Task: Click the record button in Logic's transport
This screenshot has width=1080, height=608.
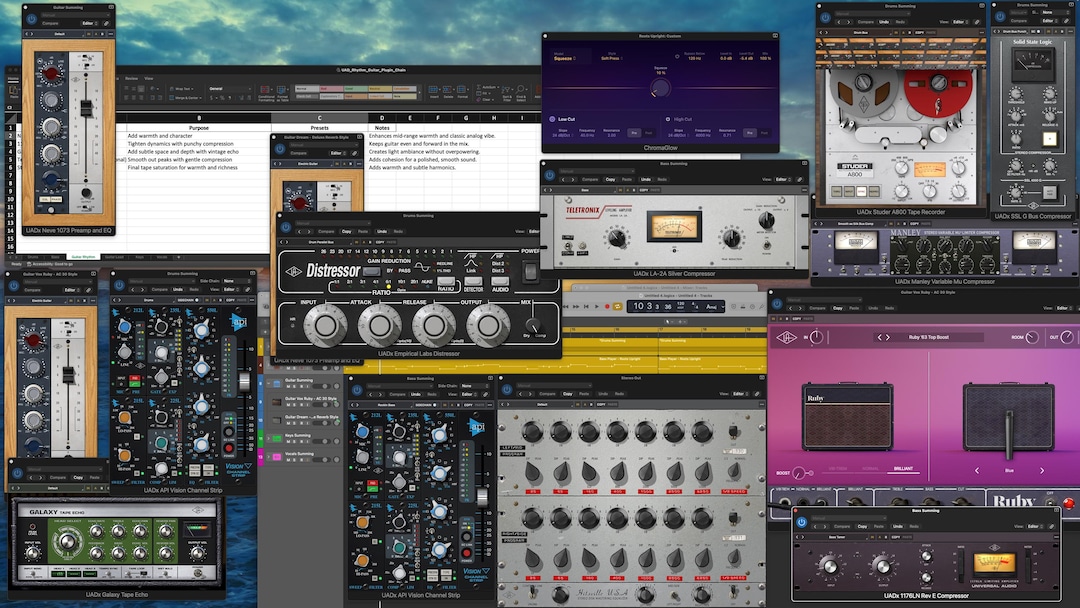Action: pyautogui.click(x=607, y=306)
